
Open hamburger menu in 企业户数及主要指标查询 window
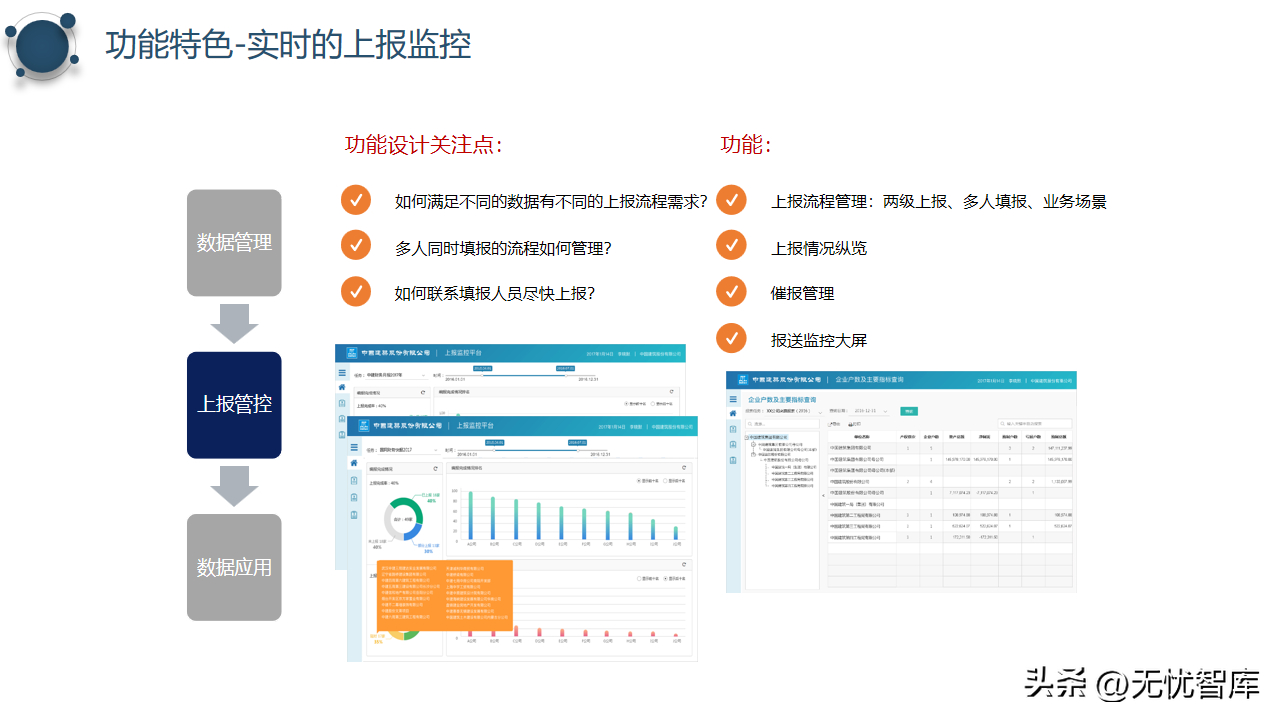click(733, 399)
